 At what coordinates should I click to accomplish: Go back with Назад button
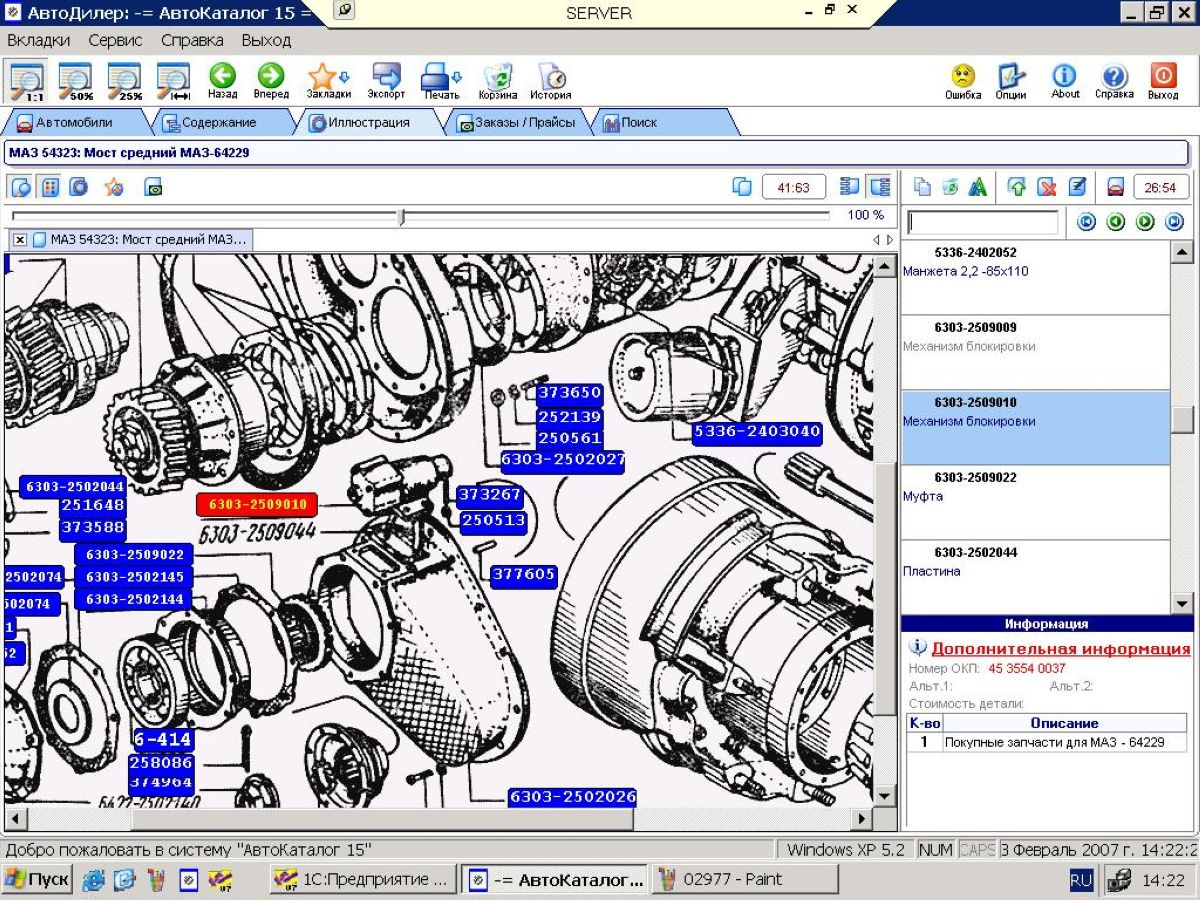[222, 80]
